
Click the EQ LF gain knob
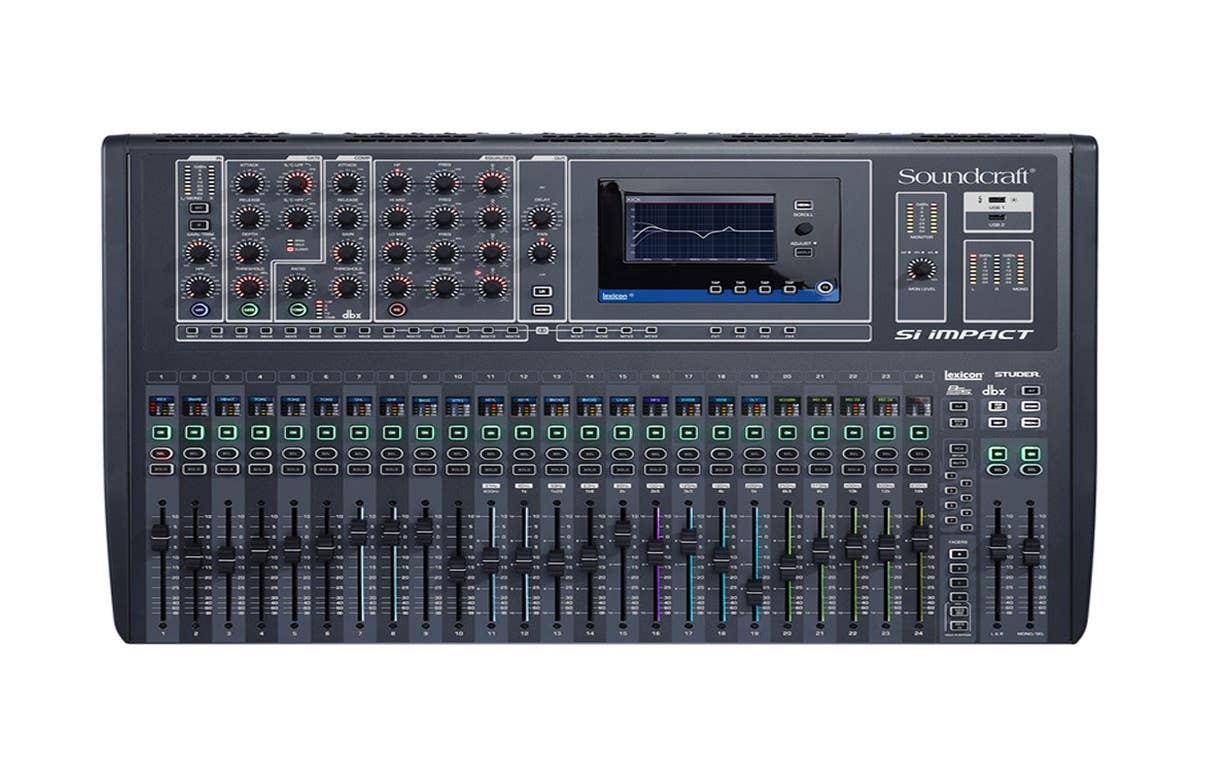tap(397, 287)
